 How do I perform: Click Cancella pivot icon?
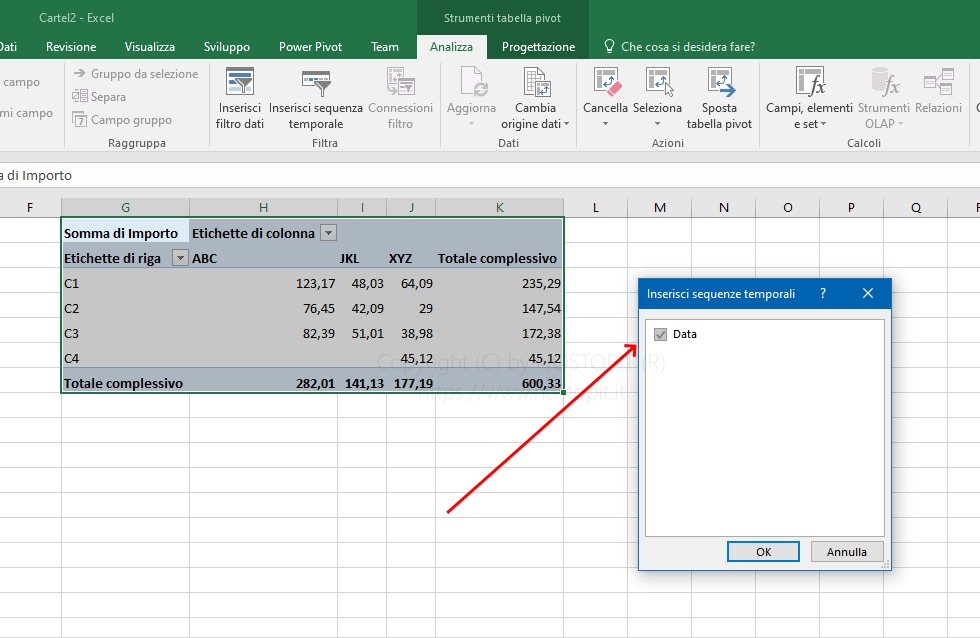(606, 82)
